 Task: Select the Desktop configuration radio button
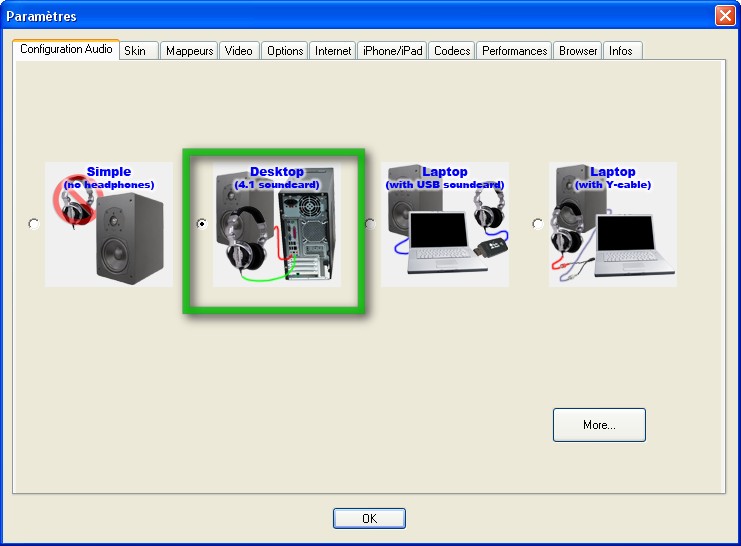click(202, 224)
